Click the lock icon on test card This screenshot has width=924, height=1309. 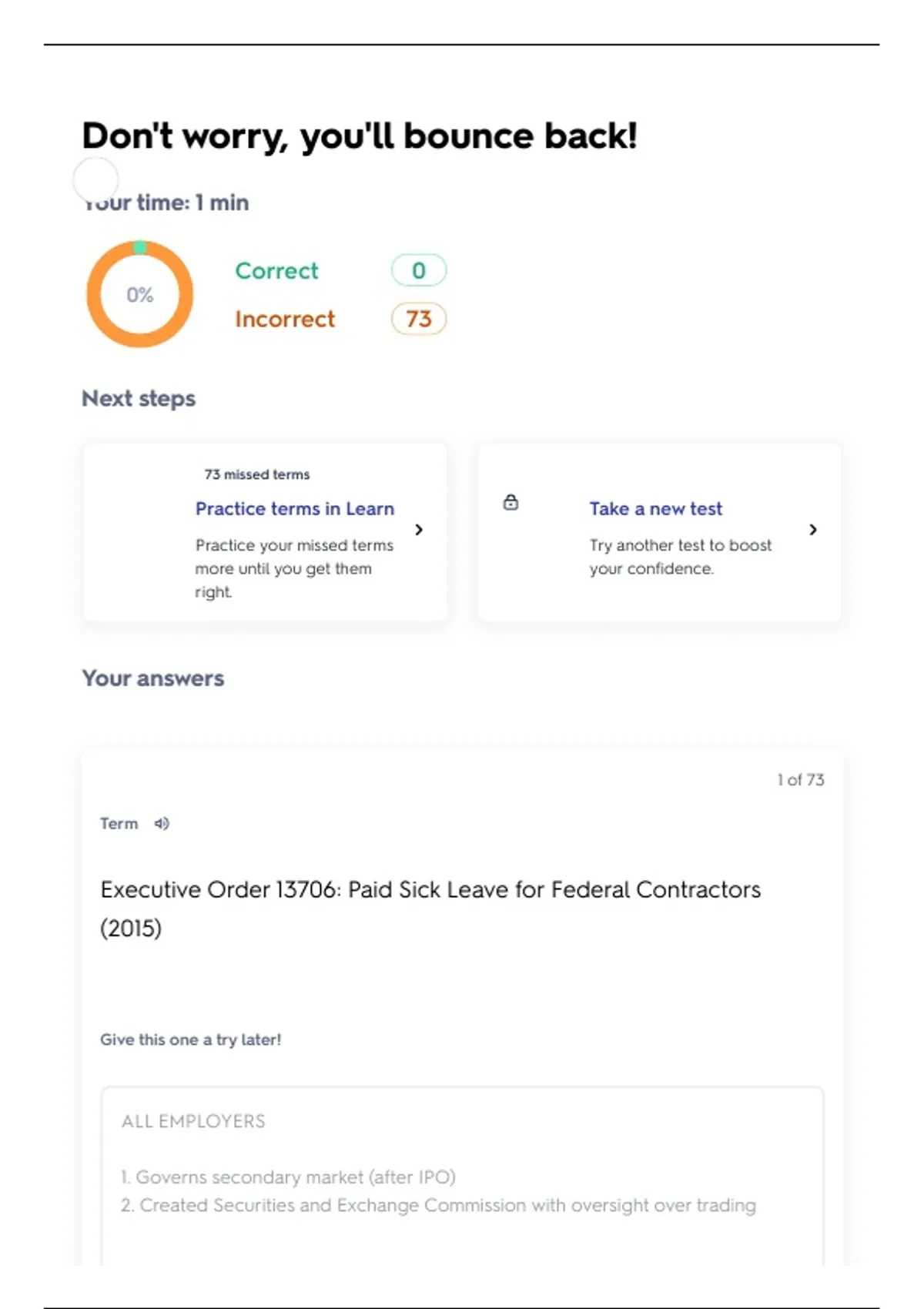coord(511,503)
